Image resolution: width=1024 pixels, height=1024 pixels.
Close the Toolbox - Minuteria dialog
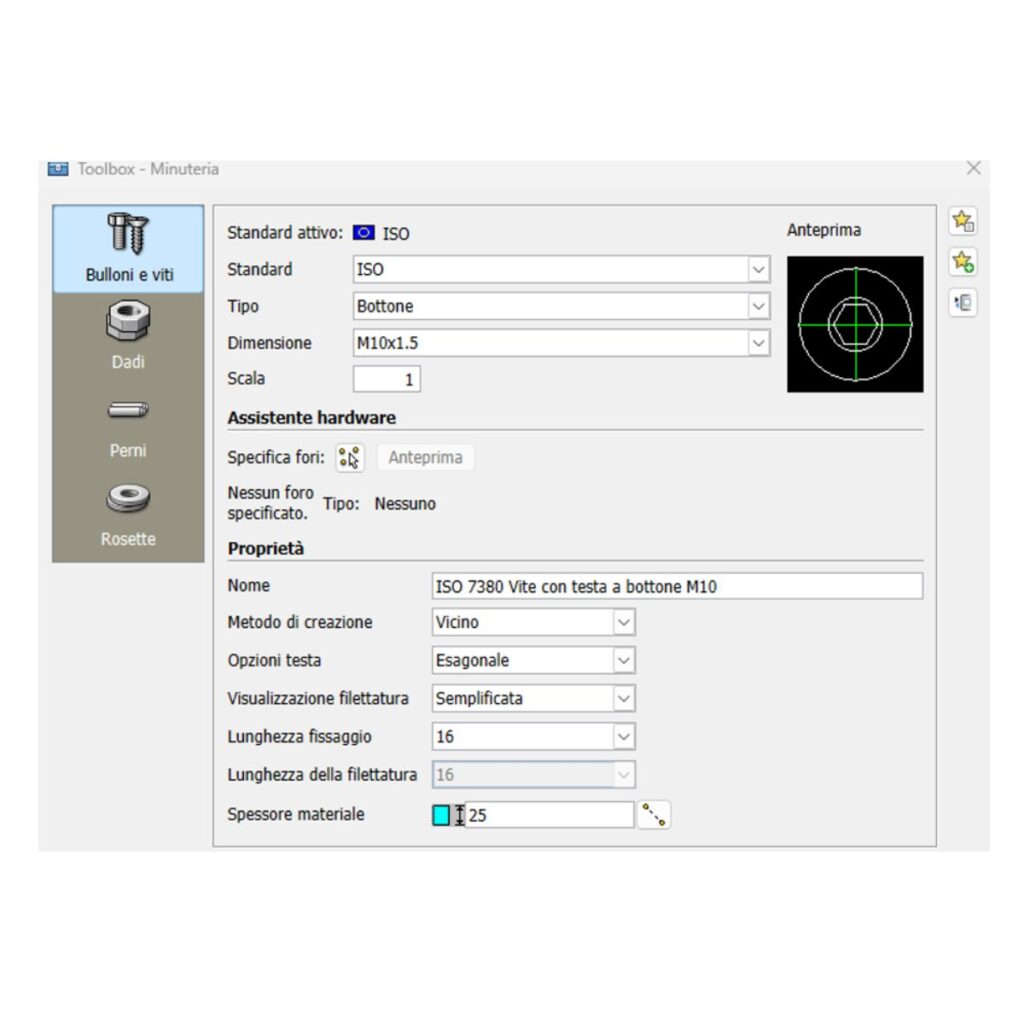click(974, 168)
